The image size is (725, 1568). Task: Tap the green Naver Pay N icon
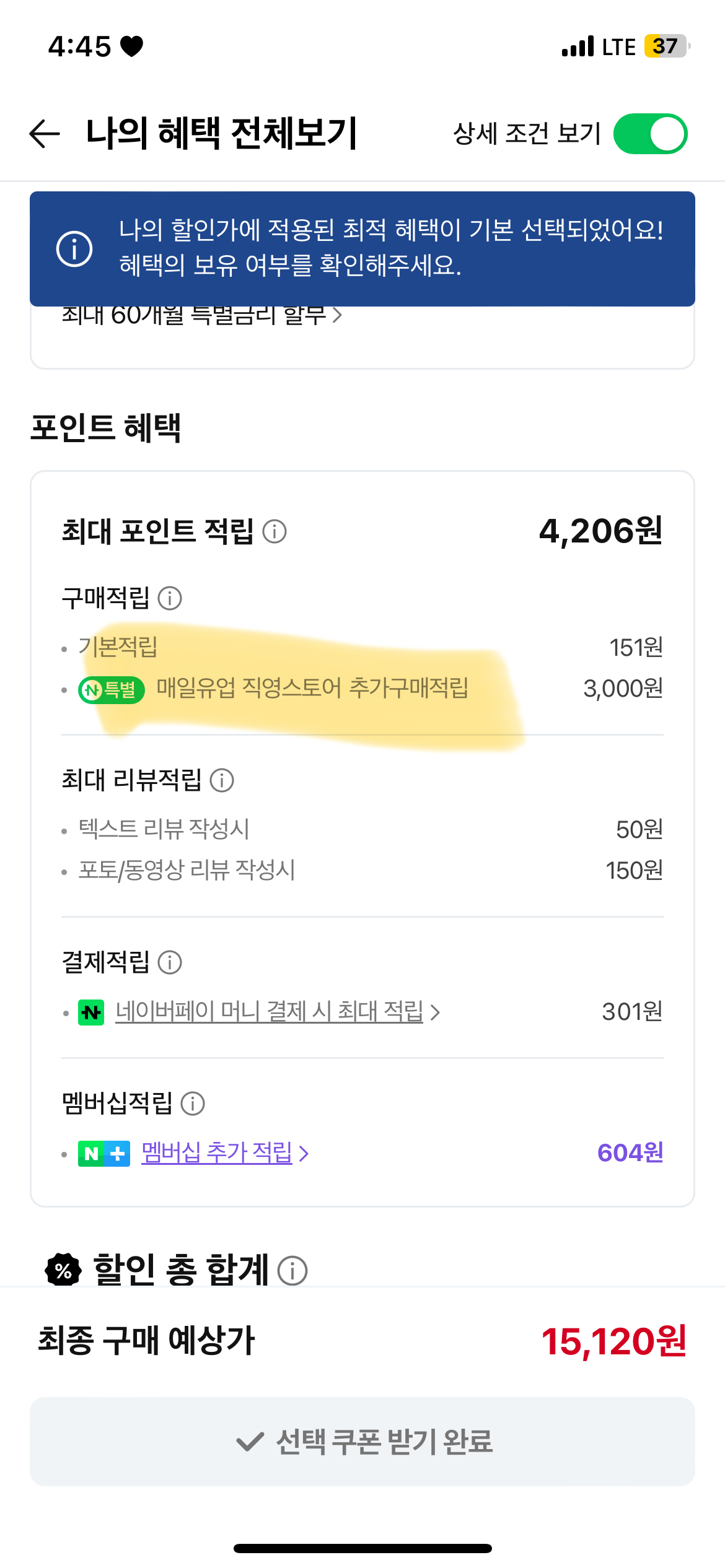(x=91, y=1013)
